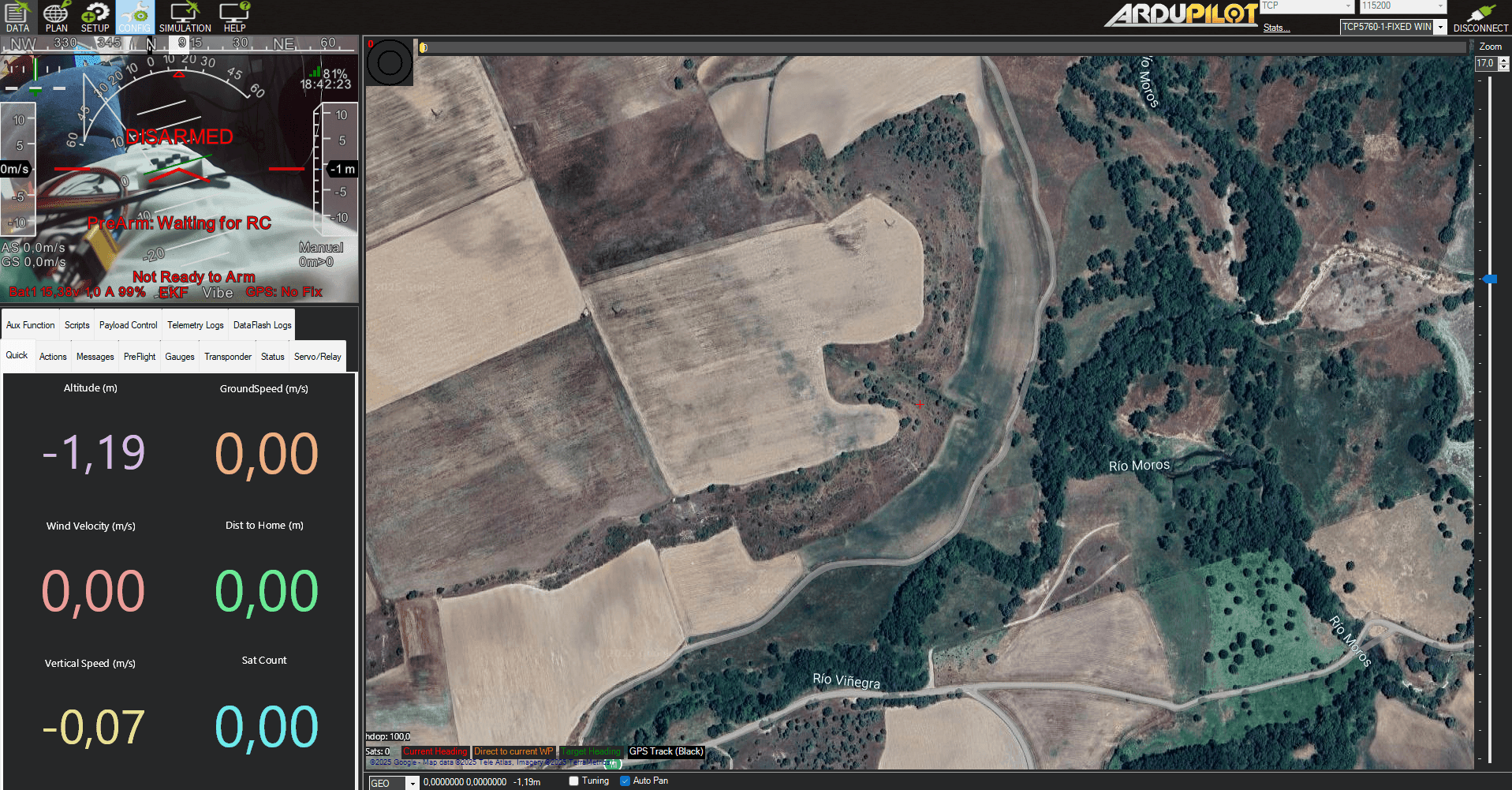This screenshot has width=1512, height=790.
Task: Enable the Tuning checkbox
Action: coord(574,781)
